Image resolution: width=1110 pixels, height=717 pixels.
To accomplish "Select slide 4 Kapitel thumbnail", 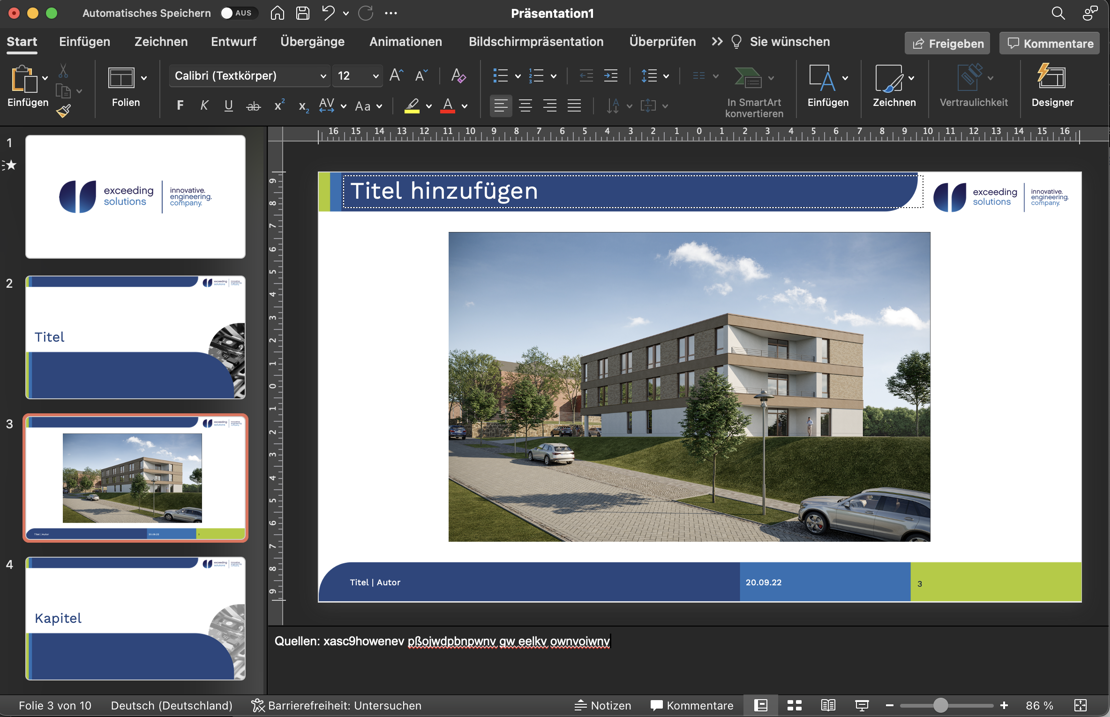I will [x=135, y=618].
